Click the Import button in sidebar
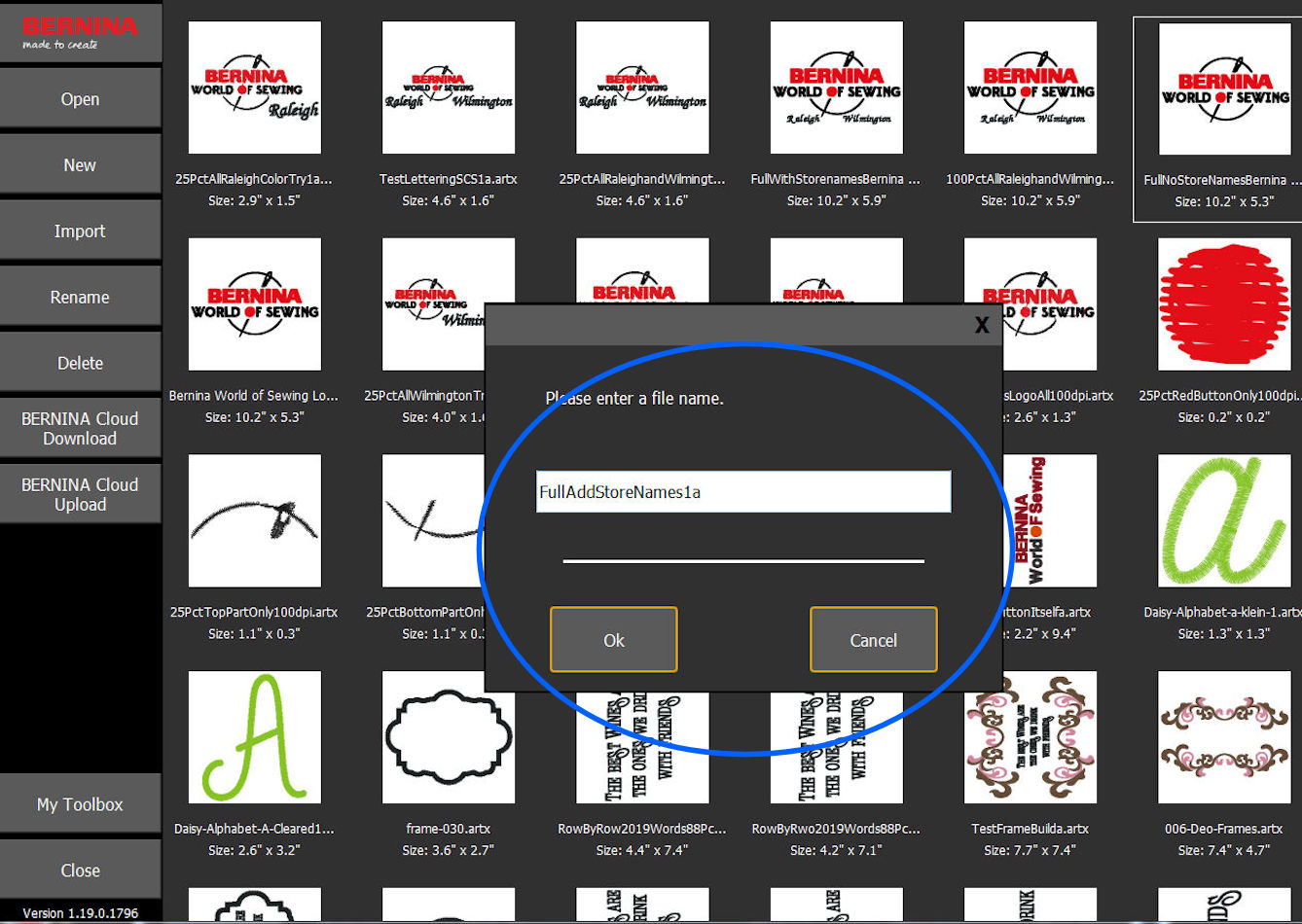This screenshot has height=924, width=1302. pyautogui.click(x=80, y=231)
